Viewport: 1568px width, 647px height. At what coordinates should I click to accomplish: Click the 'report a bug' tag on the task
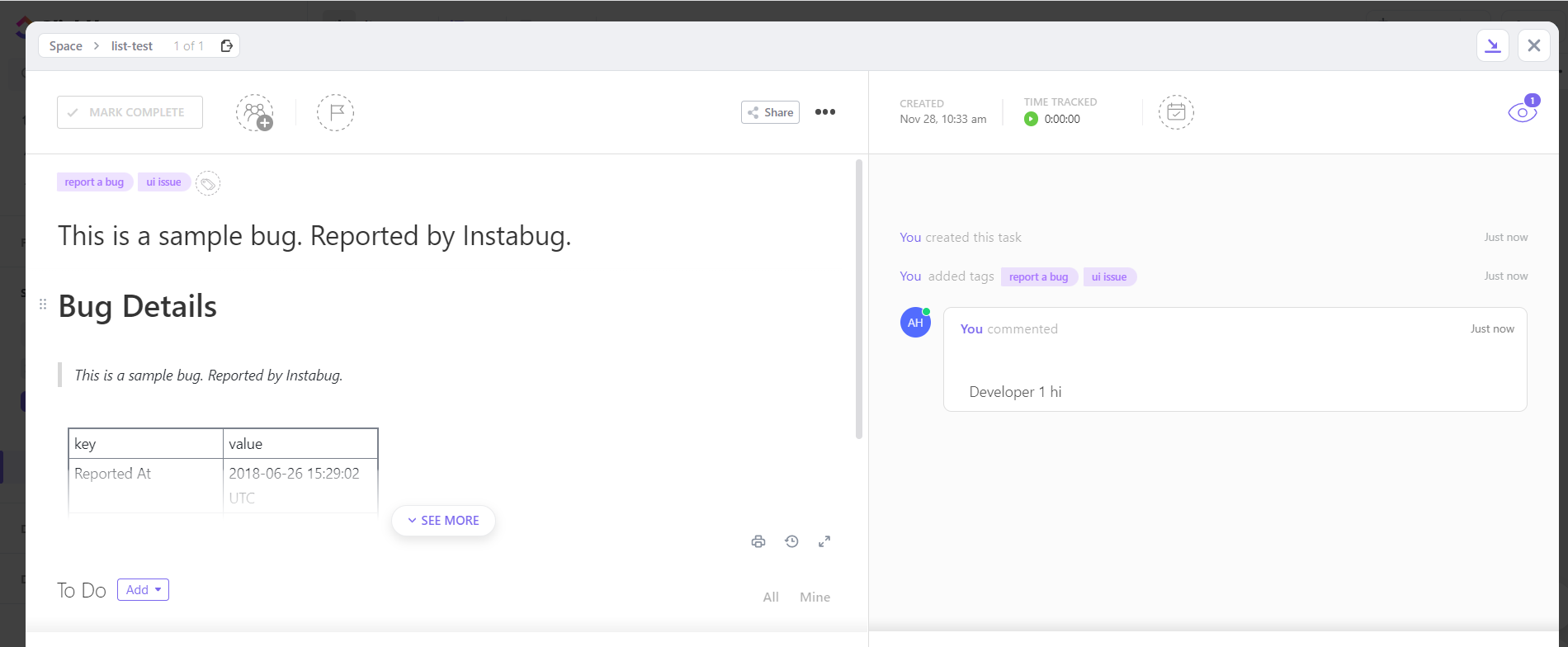95,182
